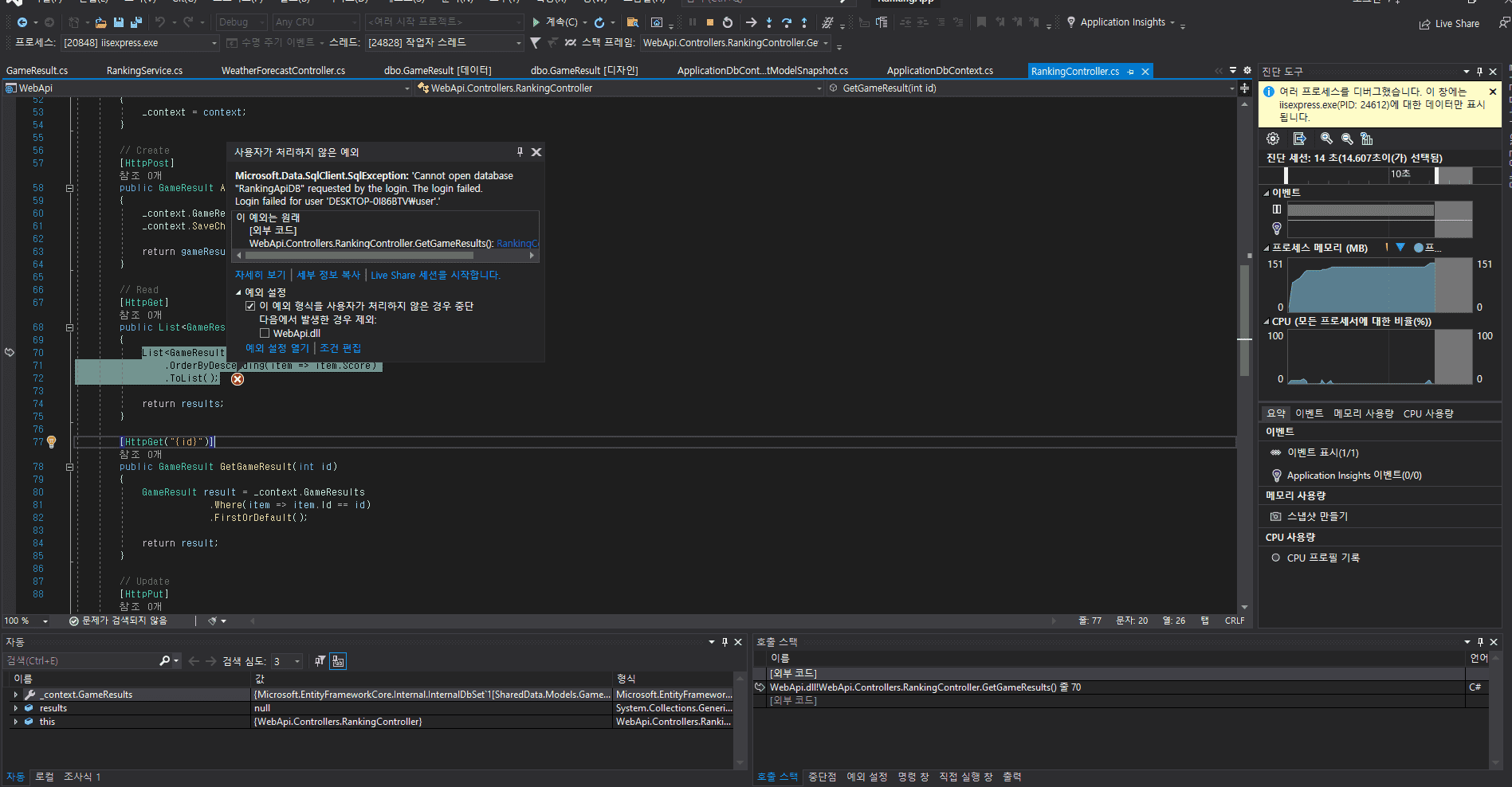Check the WebApi.dll exclusion checkbox

[x=265, y=334]
